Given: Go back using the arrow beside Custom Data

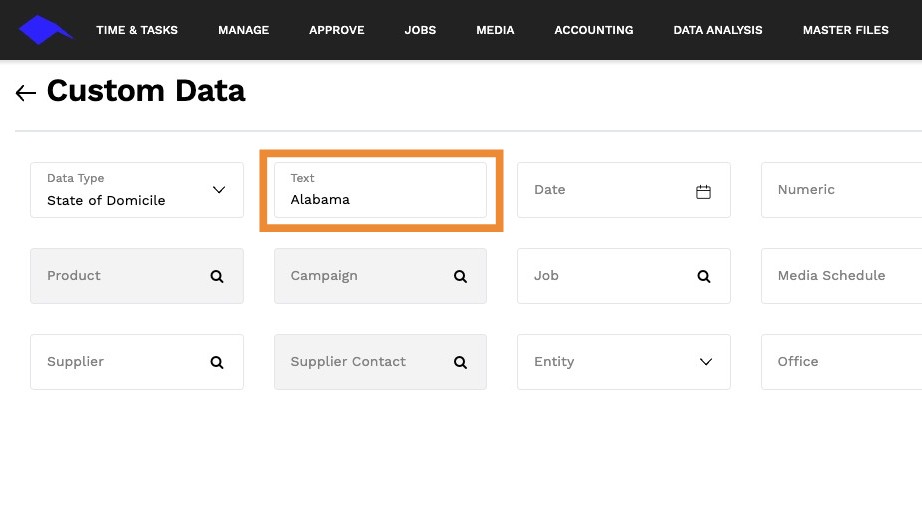Looking at the screenshot, I should point(26,93).
